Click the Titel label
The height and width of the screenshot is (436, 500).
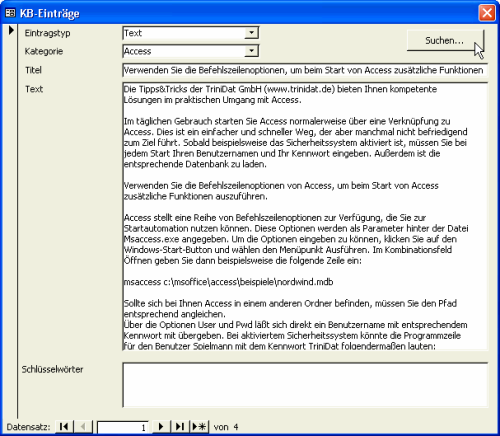coord(33,70)
